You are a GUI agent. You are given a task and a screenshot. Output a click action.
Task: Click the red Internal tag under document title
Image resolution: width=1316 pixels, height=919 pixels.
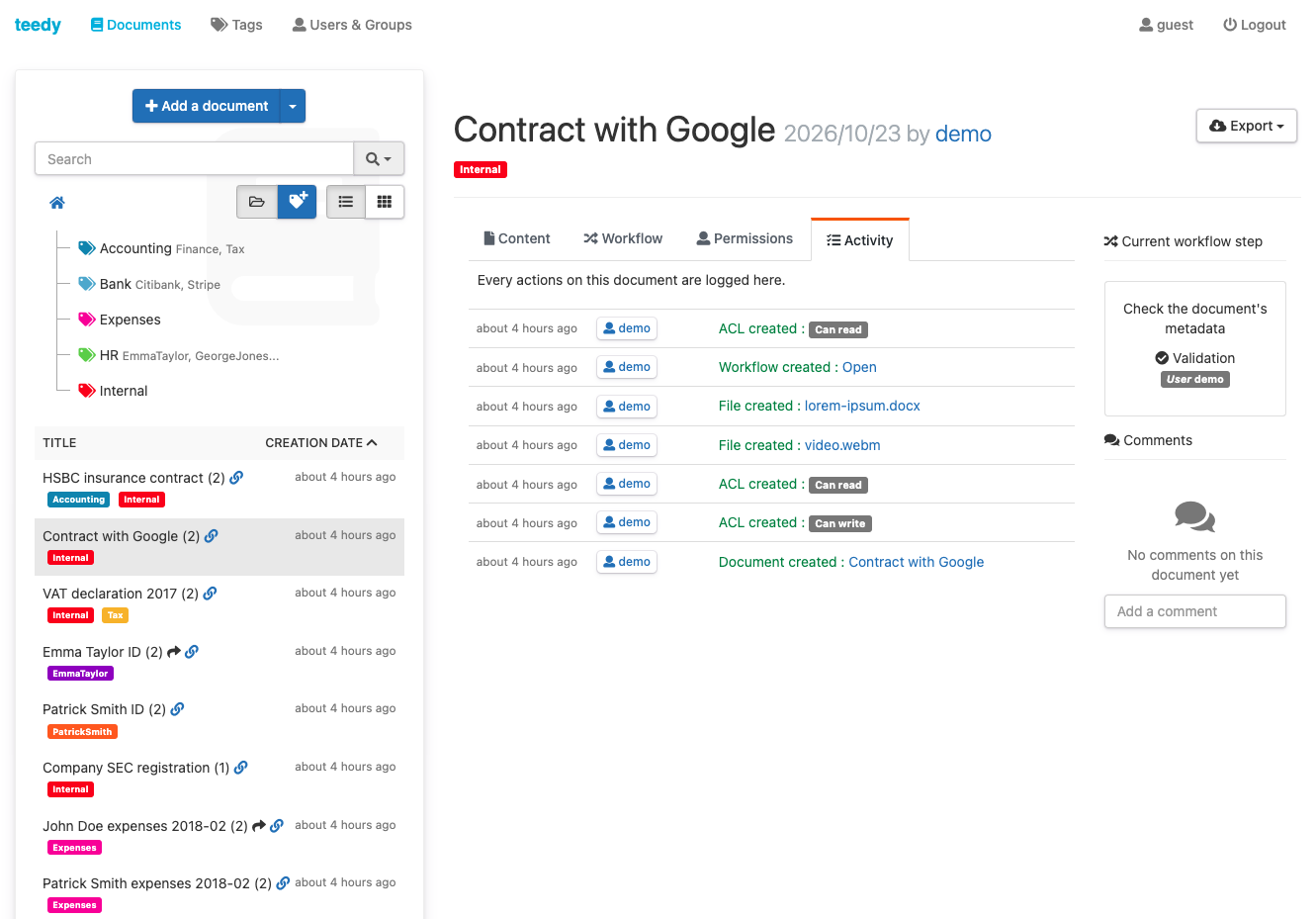pyautogui.click(x=481, y=169)
